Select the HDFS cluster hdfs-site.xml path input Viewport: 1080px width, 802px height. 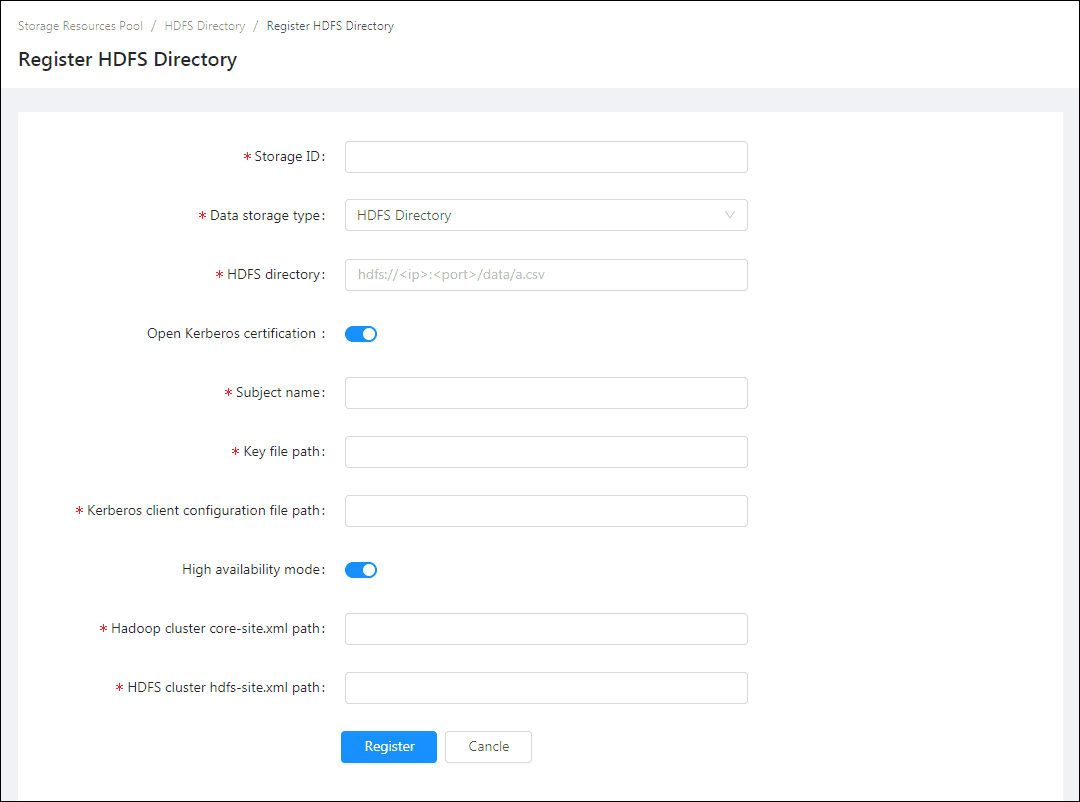coord(546,688)
